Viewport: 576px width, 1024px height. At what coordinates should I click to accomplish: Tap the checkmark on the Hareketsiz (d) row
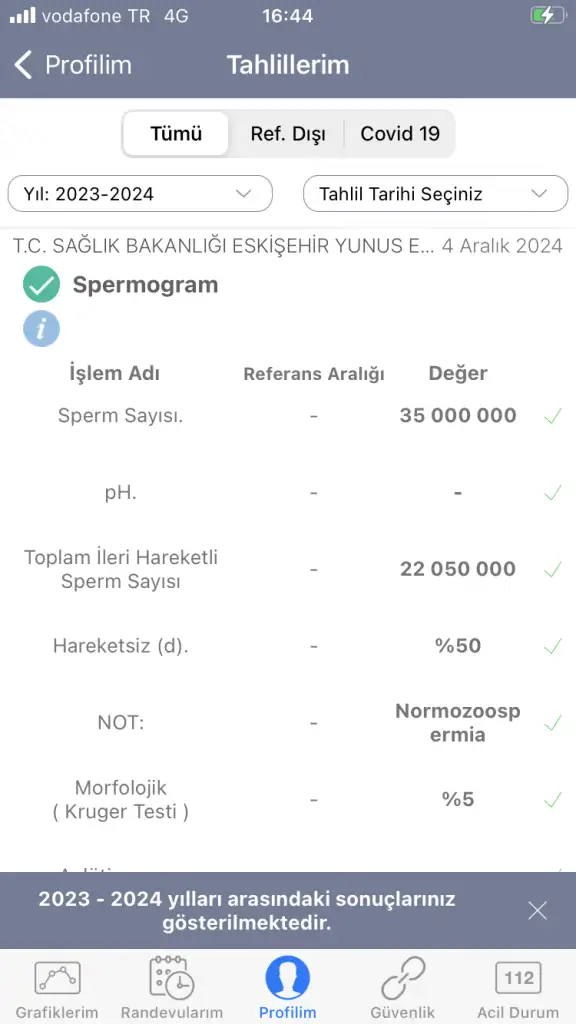point(552,647)
